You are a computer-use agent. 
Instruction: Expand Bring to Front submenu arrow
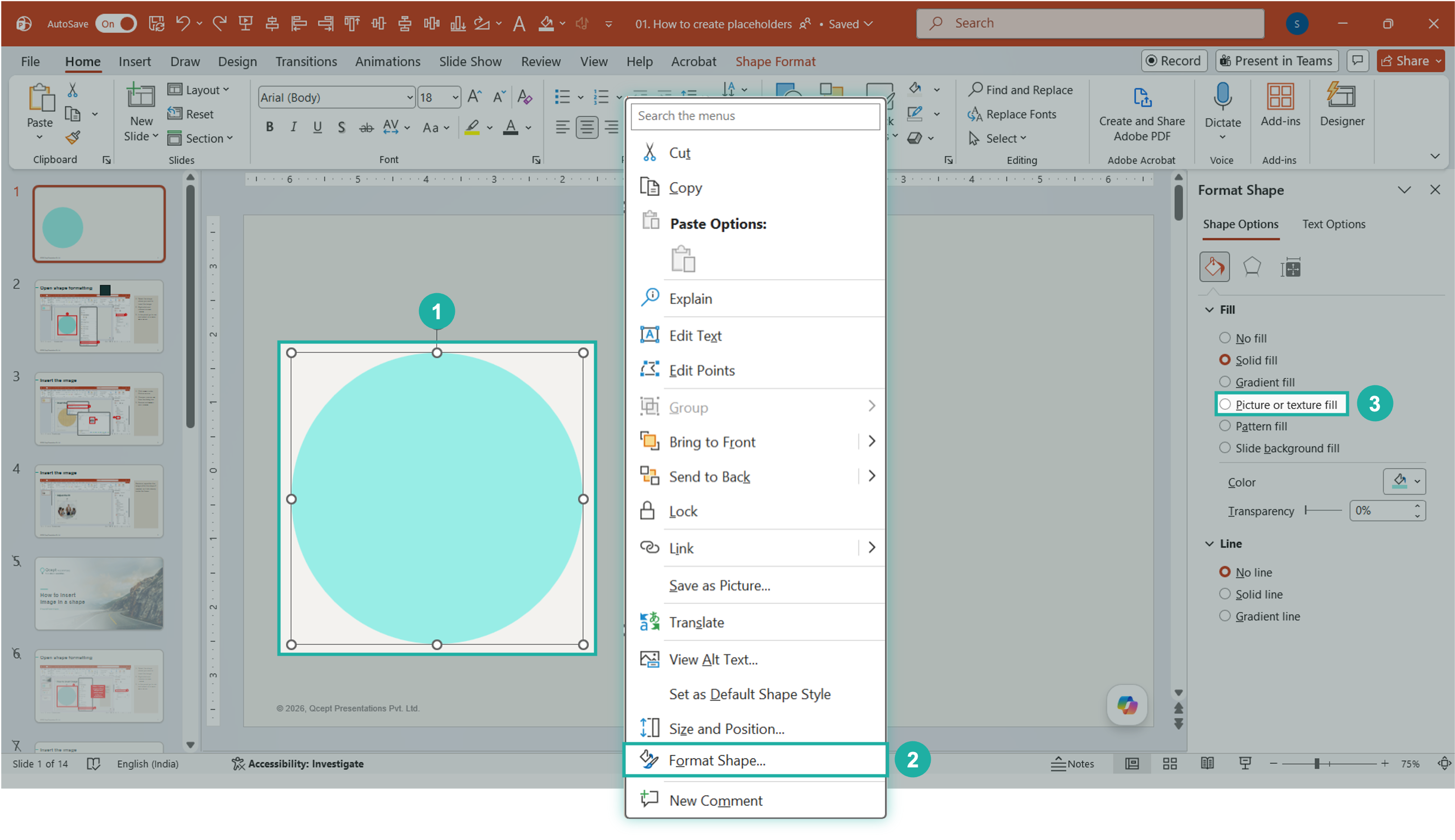tap(871, 441)
